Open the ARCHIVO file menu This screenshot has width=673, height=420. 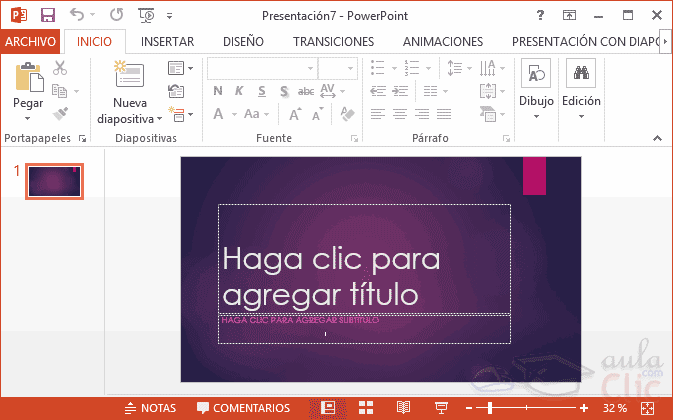[x=31, y=42]
